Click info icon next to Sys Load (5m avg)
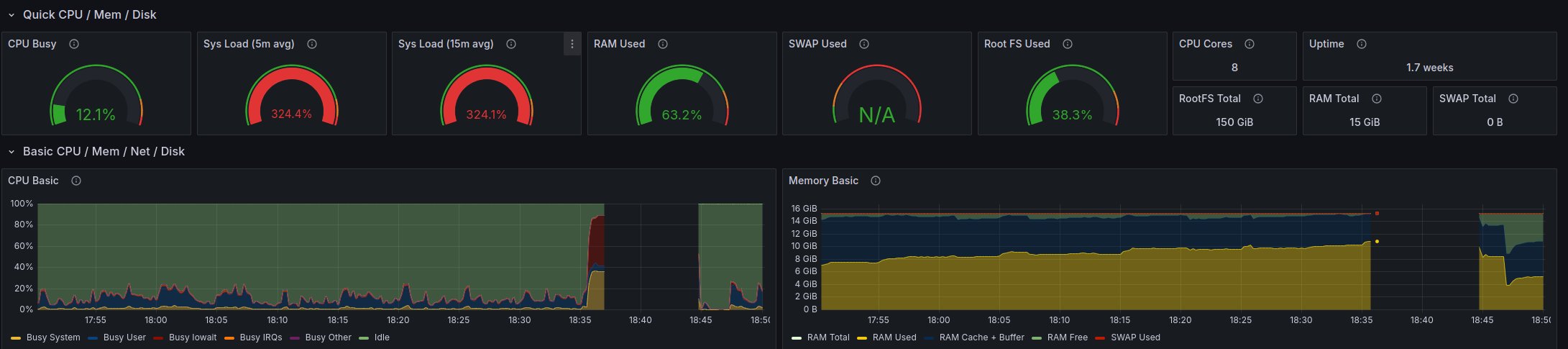The image size is (1568, 349). (x=312, y=44)
